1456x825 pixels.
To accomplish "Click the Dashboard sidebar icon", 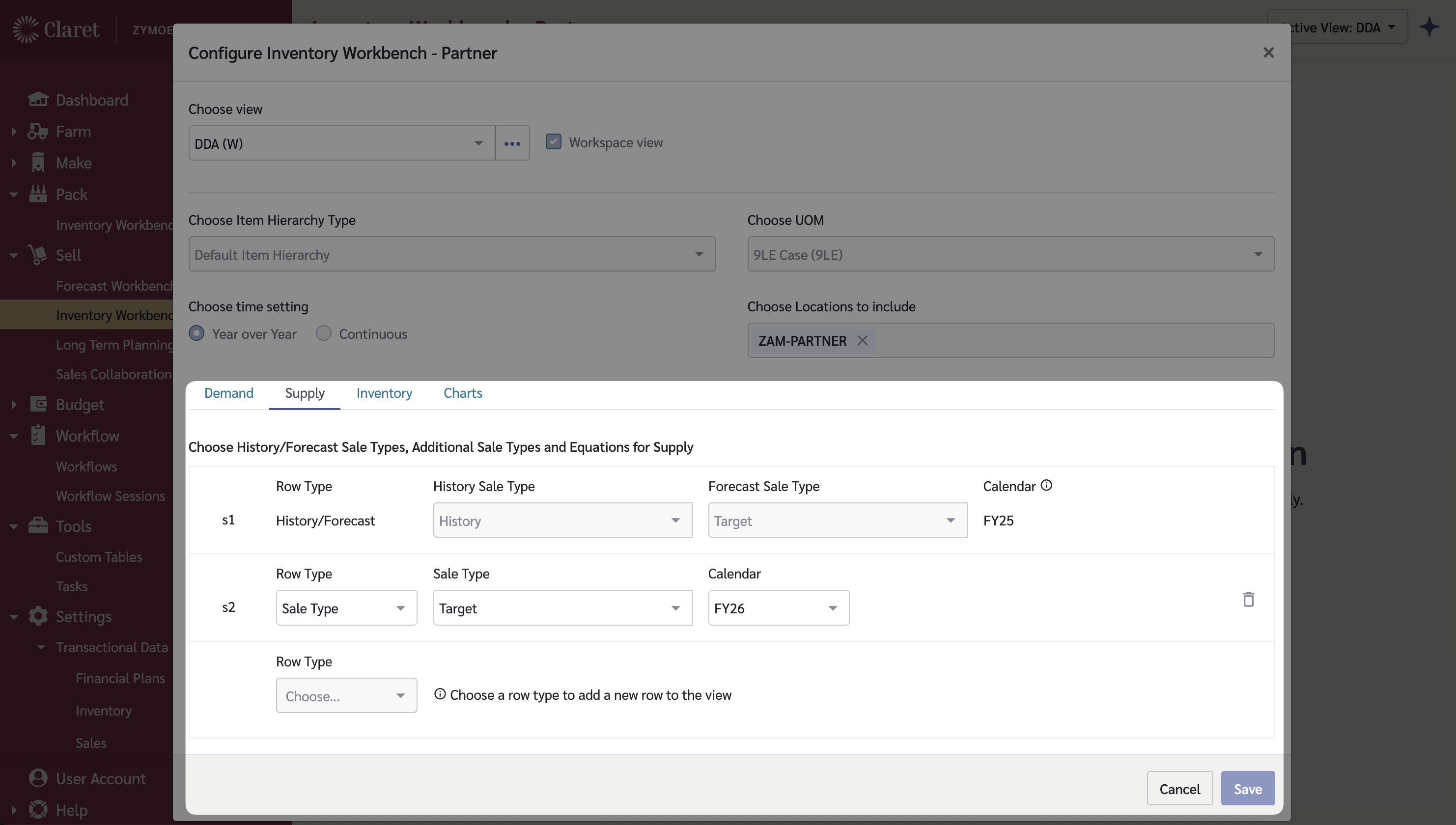I will coord(38,100).
